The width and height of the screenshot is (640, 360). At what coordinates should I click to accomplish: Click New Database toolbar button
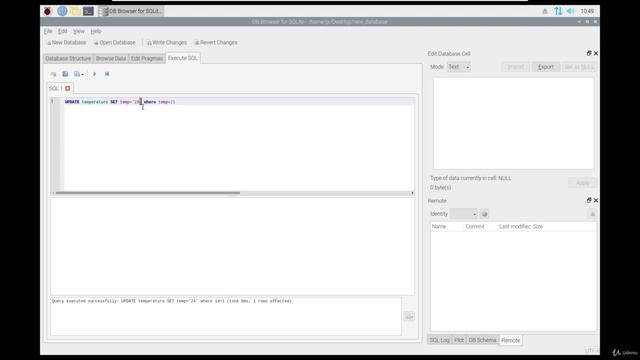click(x=66, y=42)
